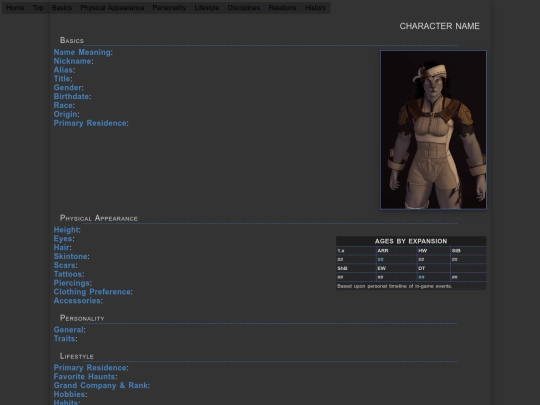
Task: Open the Lifestyle navigation item
Action: (x=207, y=8)
